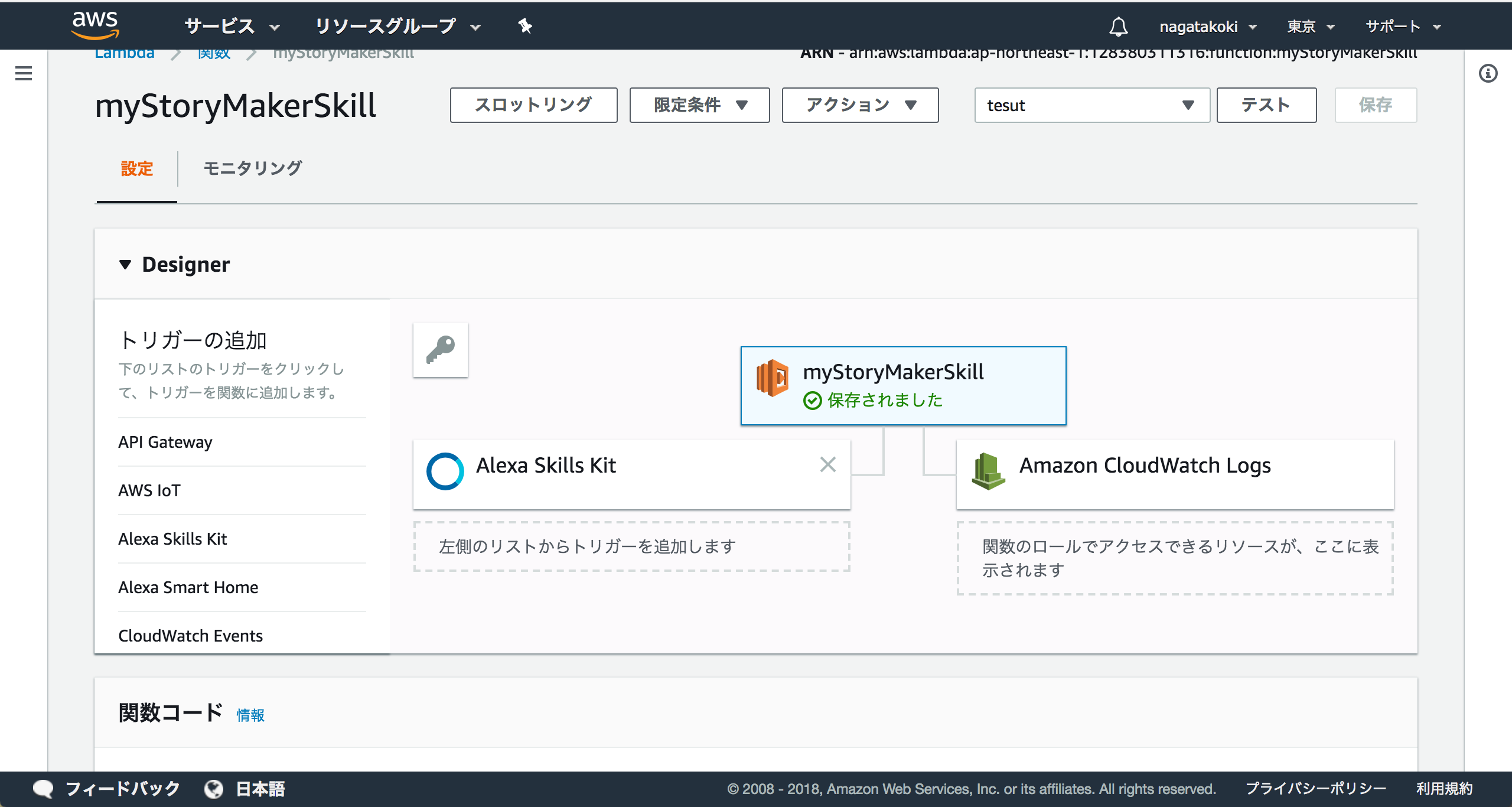Open the tesut test event selector
This screenshot has width=1512, height=807.
coord(1092,105)
